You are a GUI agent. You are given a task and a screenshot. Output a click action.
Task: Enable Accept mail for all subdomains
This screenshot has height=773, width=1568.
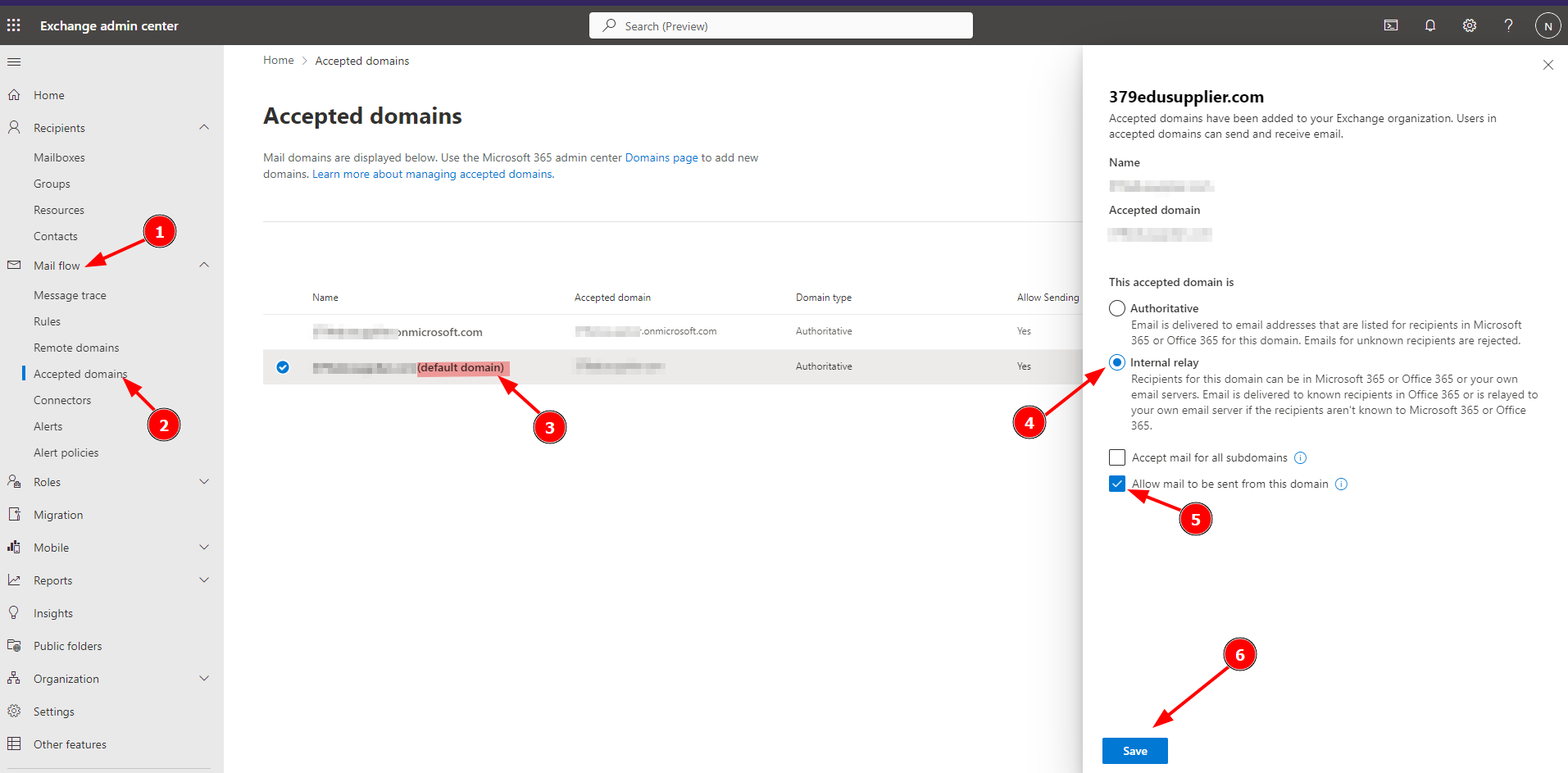tap(1116, 457)
